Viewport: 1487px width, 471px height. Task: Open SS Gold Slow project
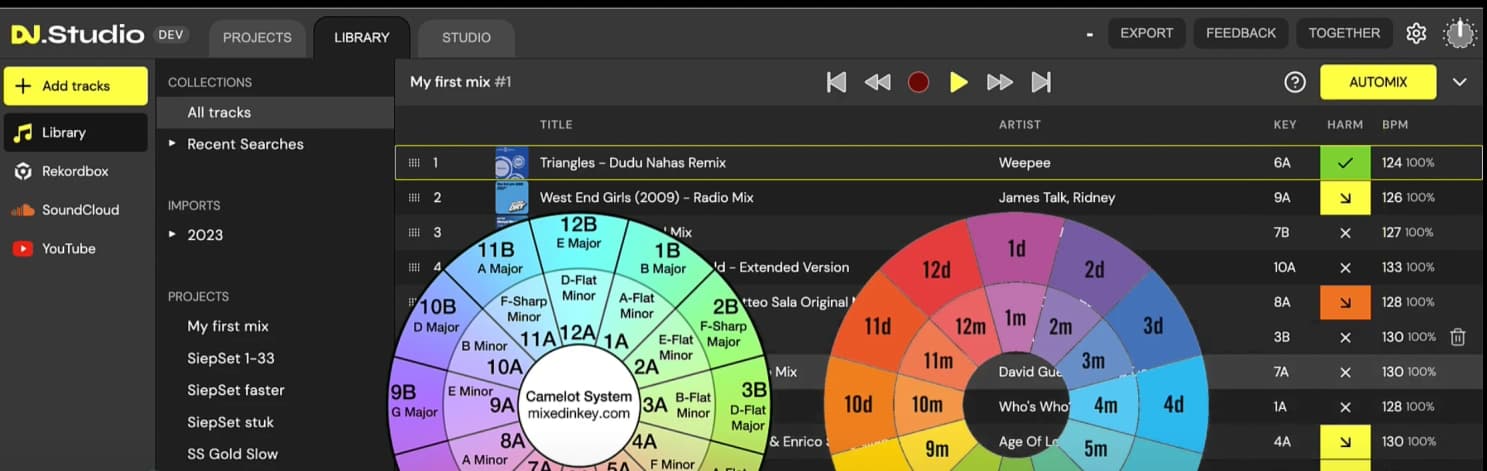tap(232, 454)
